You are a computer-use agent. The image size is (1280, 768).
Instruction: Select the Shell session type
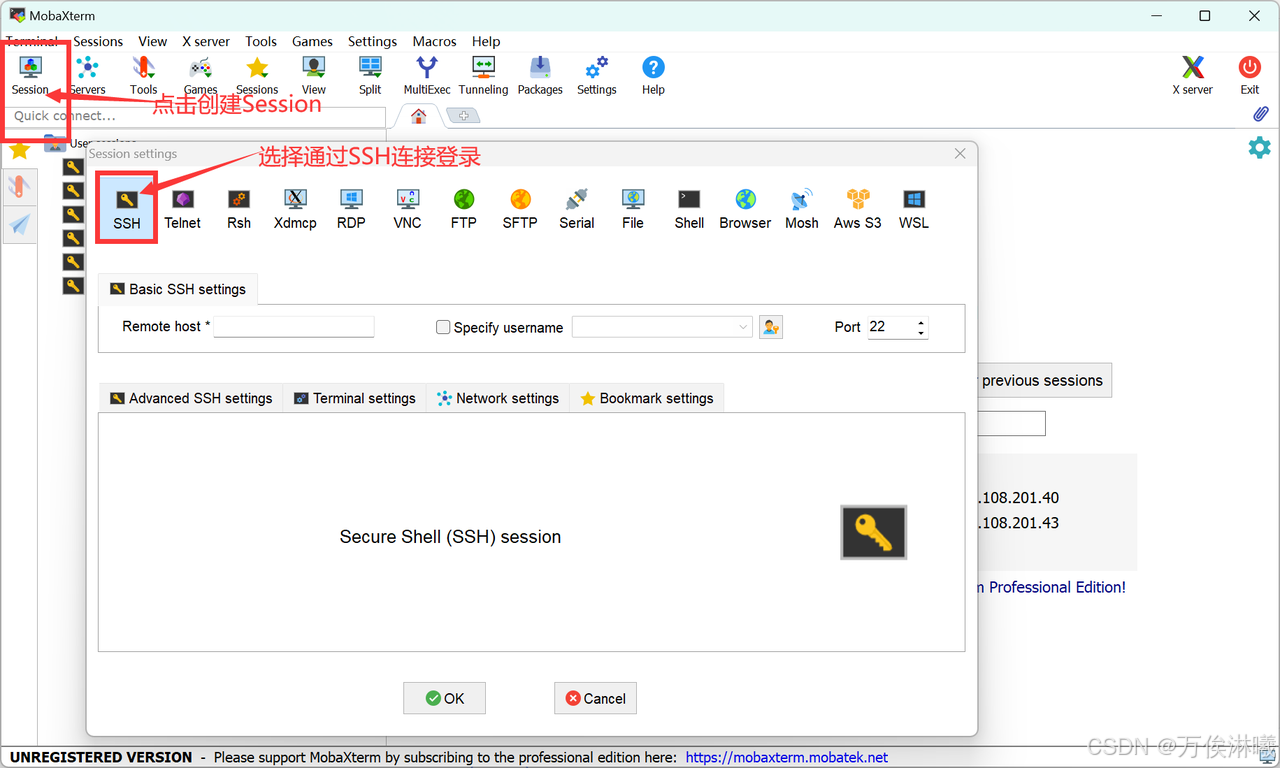pyautogui.click(x=689, y=208)
